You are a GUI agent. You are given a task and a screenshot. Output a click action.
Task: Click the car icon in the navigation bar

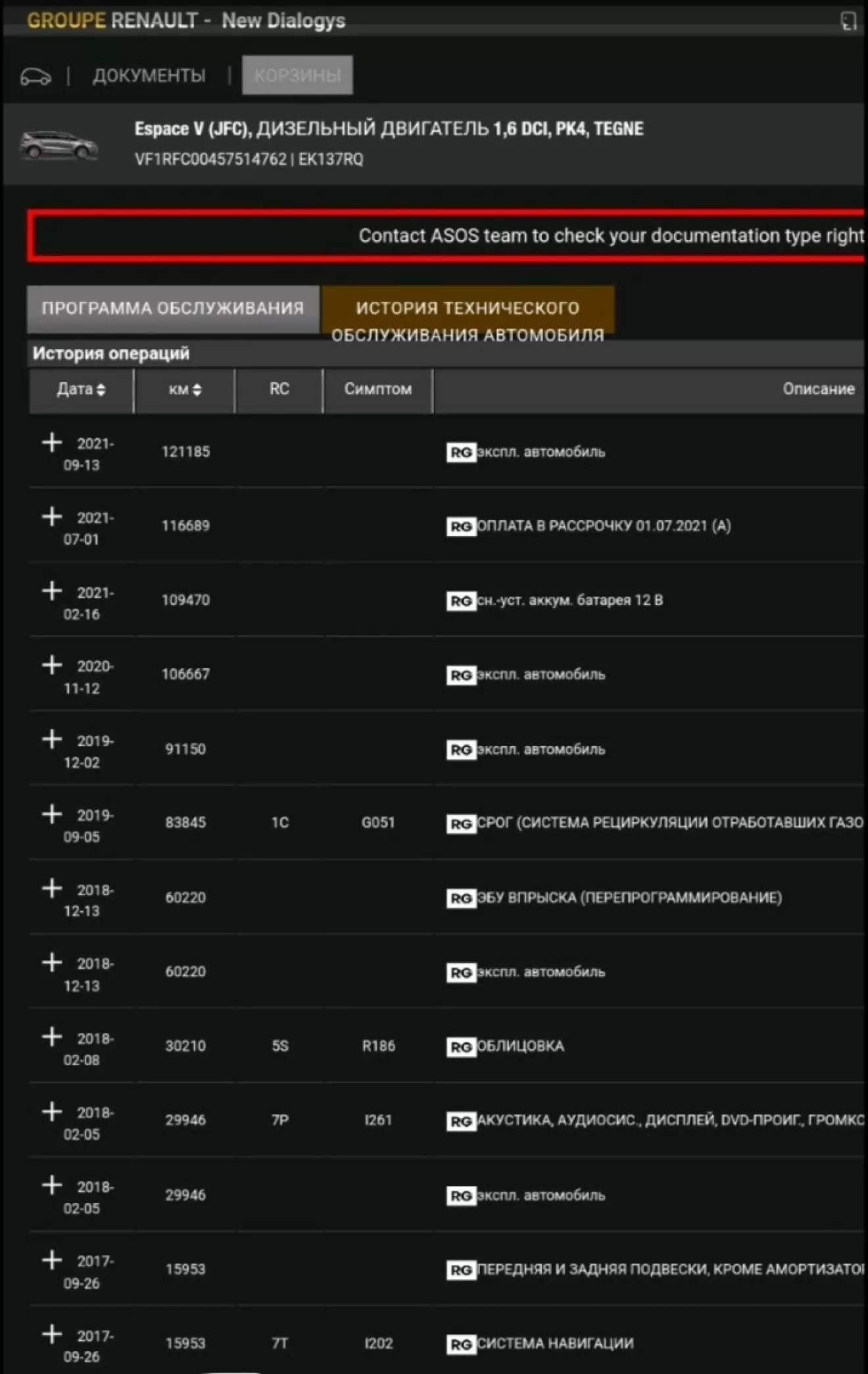pyautogui.click(x=36, y=76)
